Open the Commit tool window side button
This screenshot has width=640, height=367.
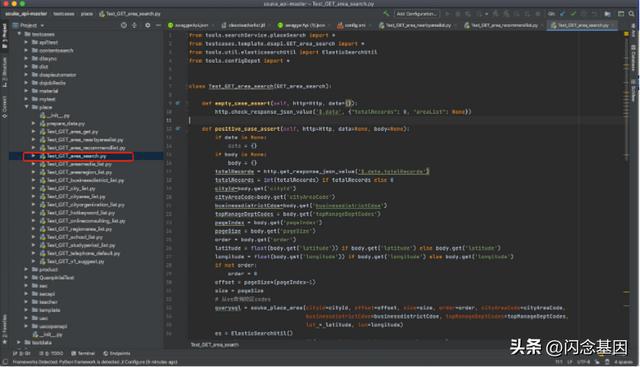coord(4,107)
